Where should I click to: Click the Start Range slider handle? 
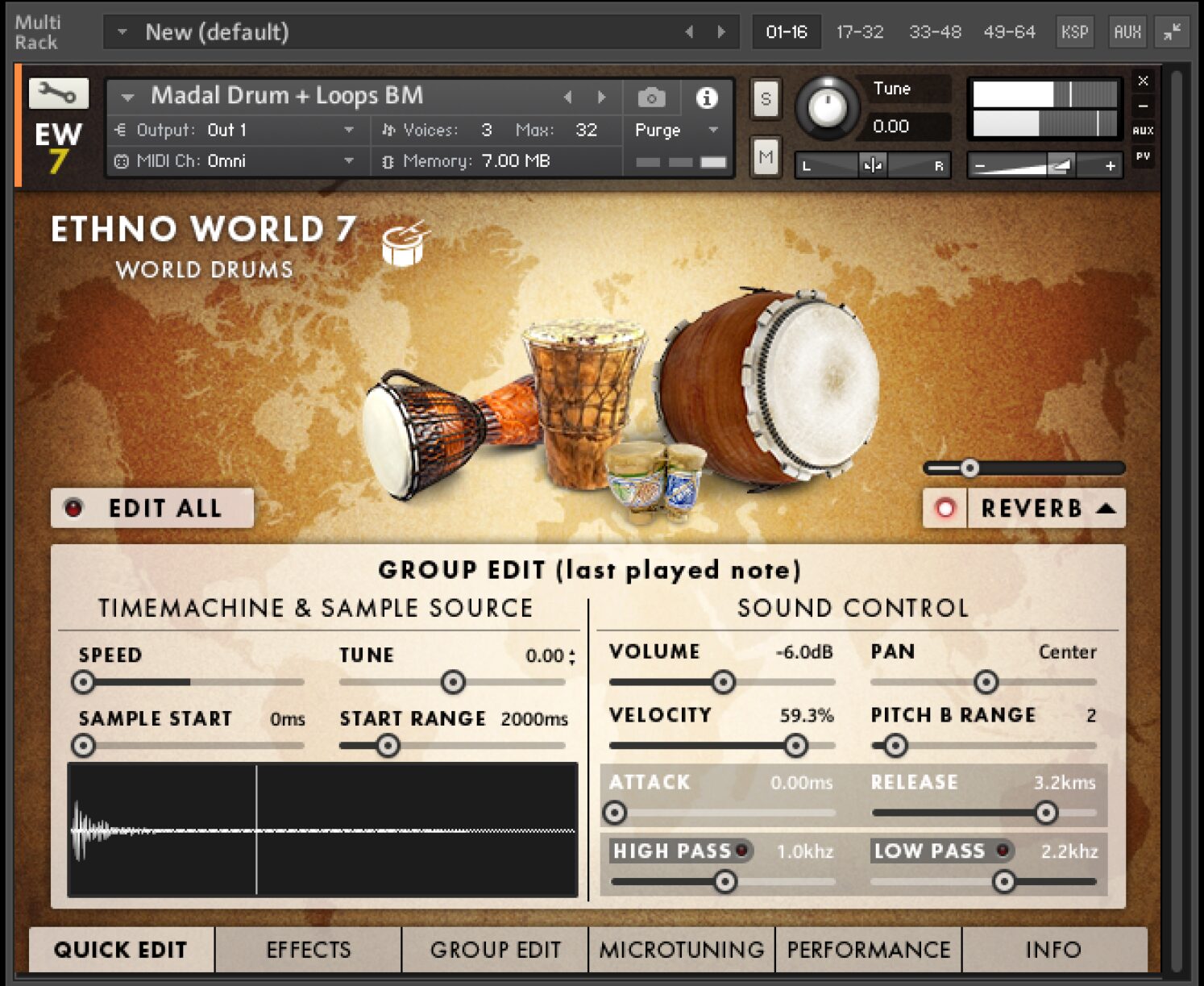(388, 746)
